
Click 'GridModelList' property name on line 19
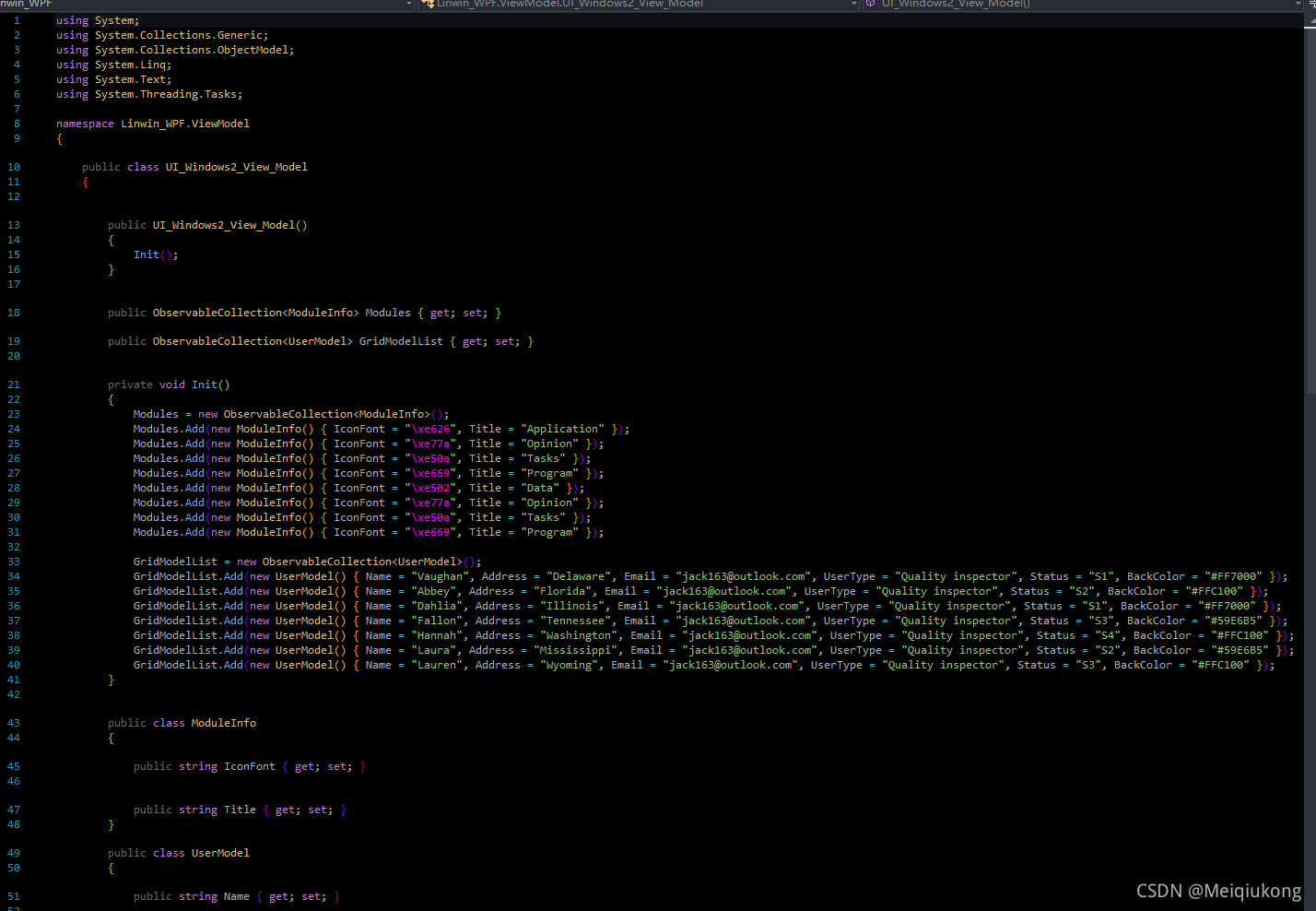(401, 341)
